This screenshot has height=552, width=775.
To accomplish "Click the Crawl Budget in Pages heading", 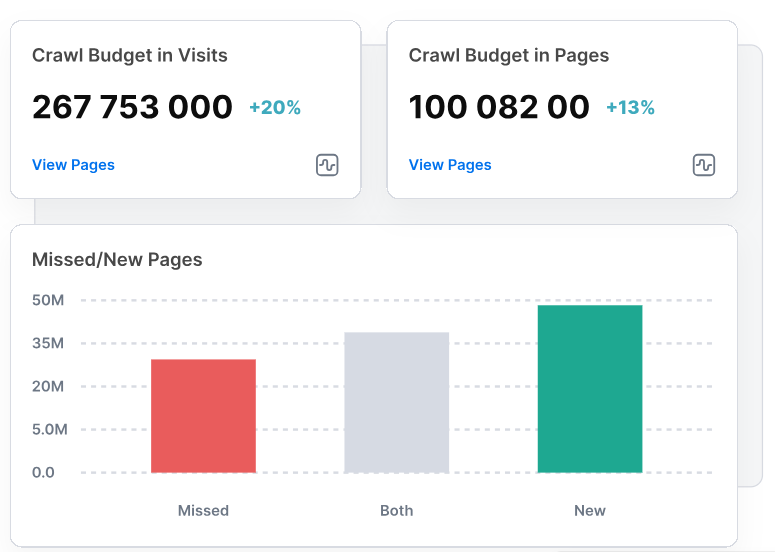I will [509, 55].
